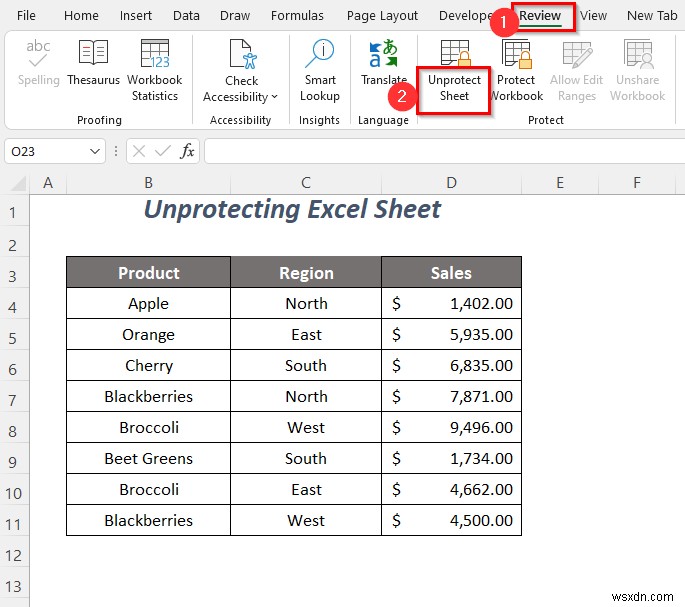Expand the Check Accessibility dropdown arrow
This screenshot has height=607, width=685.
pyautogui.click(x=274, y=97)
